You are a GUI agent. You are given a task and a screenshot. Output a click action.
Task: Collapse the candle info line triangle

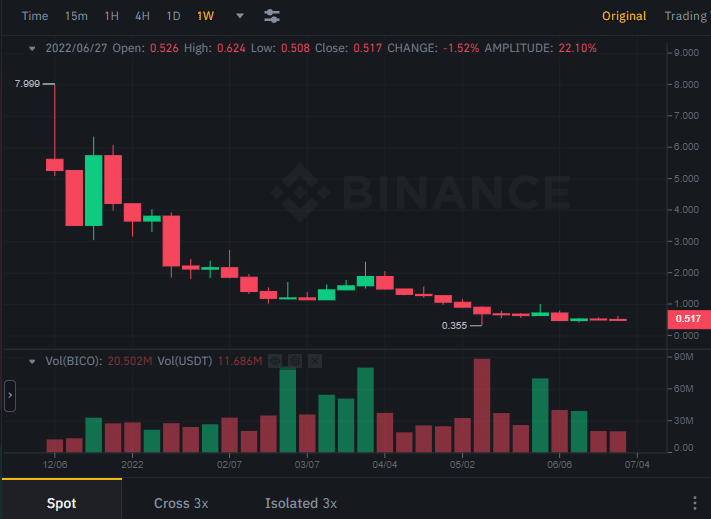pyautogui.click(x=32, y=48)
